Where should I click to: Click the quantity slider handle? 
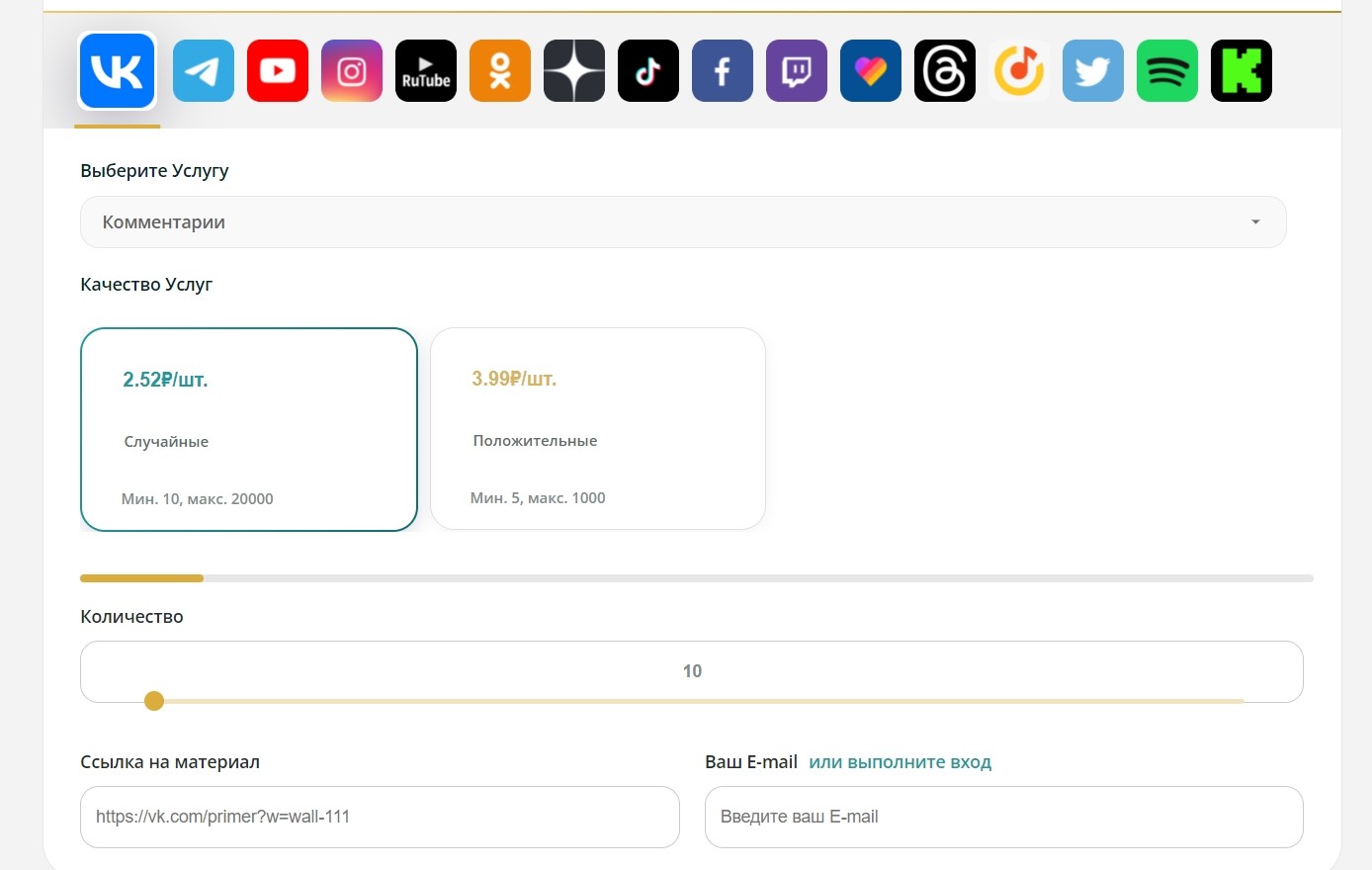pos(154,701)
